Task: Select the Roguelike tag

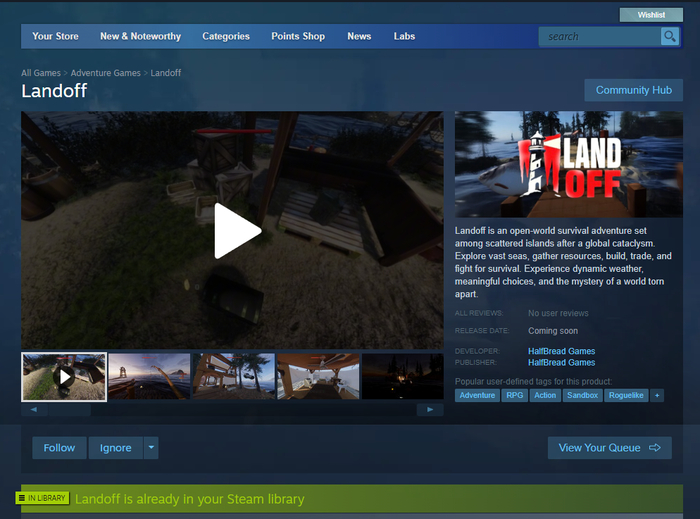Action: click(x=626, y=395)
